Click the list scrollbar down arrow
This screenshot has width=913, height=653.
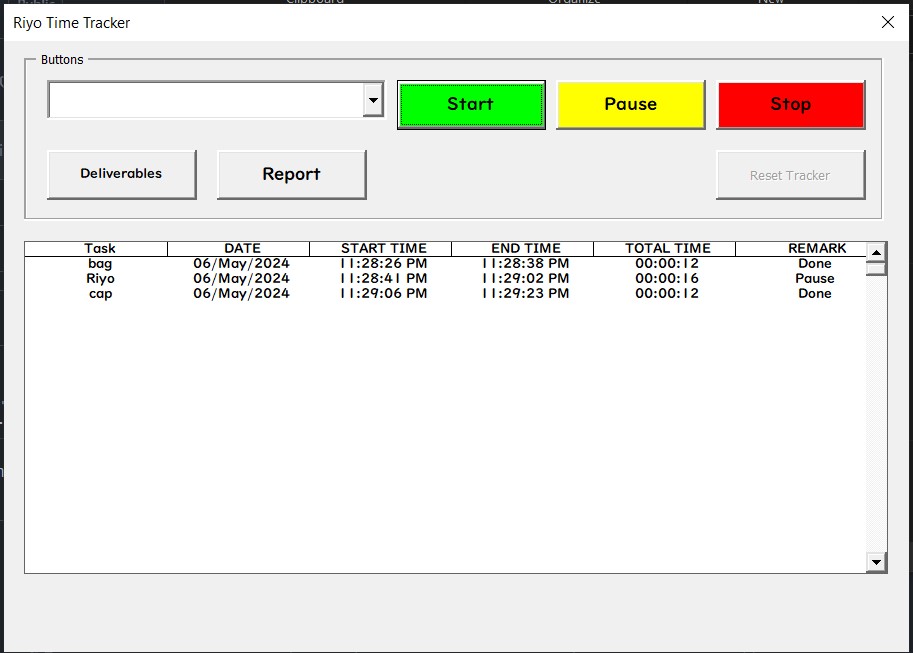tap(876, 562)
